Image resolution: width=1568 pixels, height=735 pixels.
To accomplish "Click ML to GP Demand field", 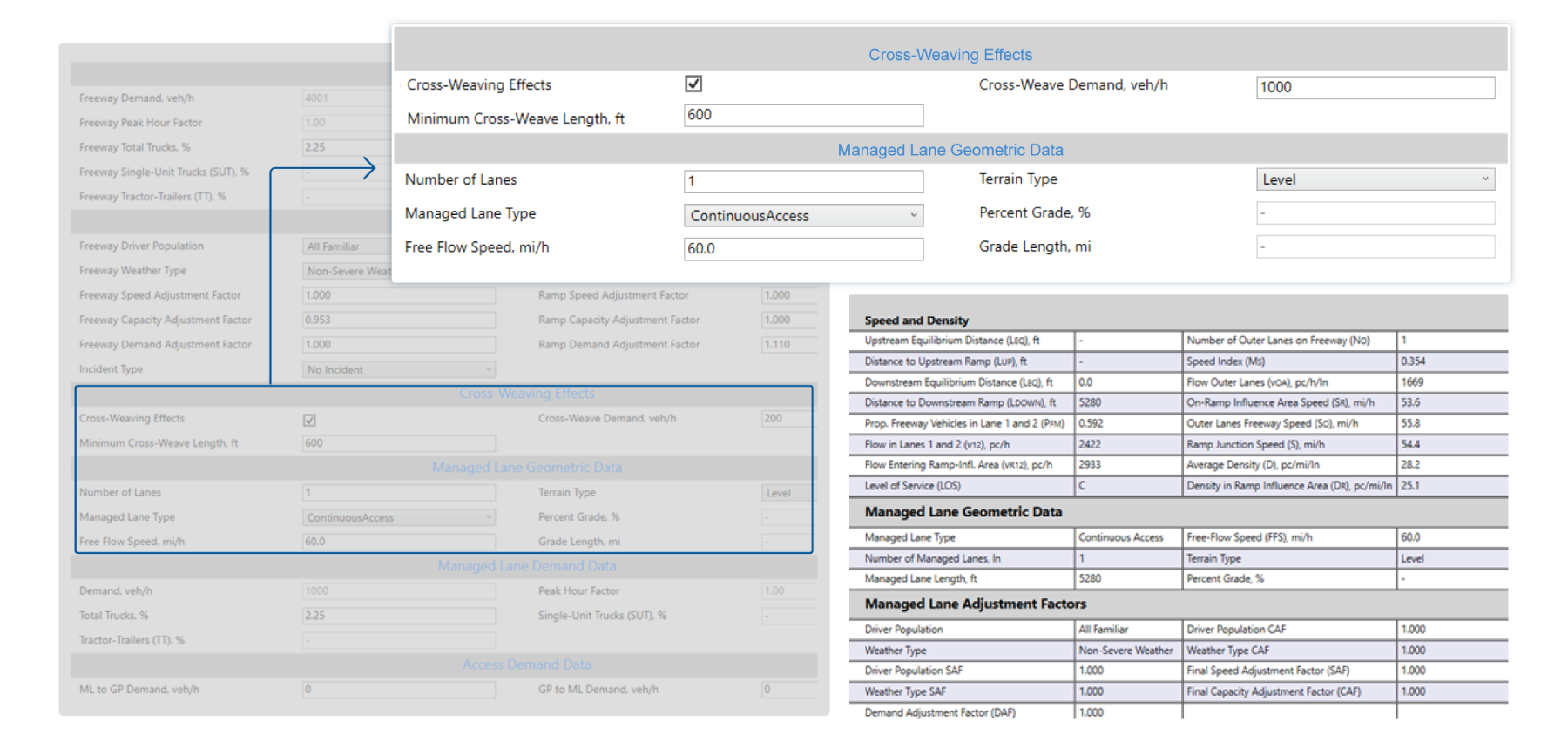I will click(x=399, y=690).
